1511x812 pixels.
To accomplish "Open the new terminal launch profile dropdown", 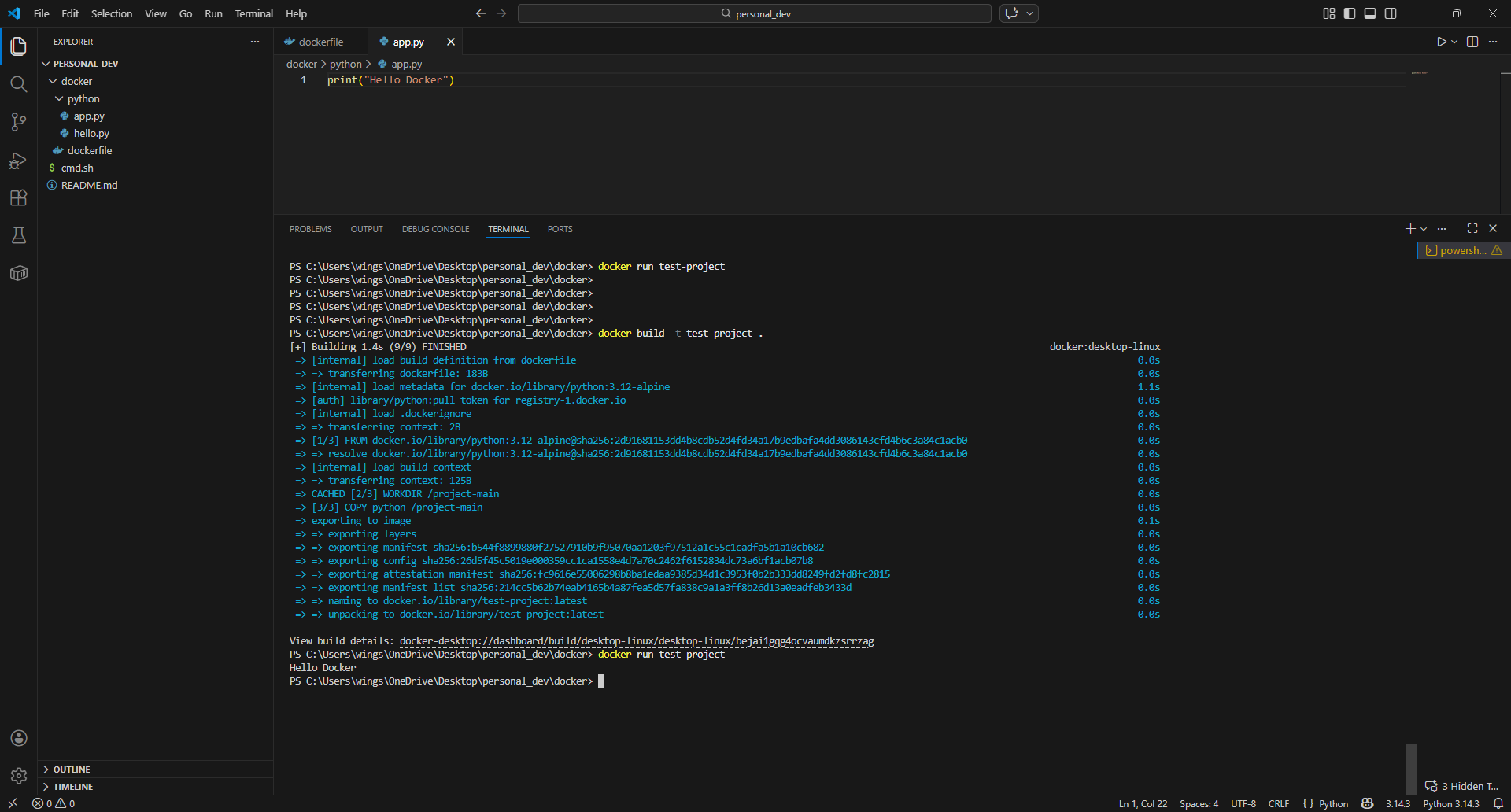I will click(1424, 229).
